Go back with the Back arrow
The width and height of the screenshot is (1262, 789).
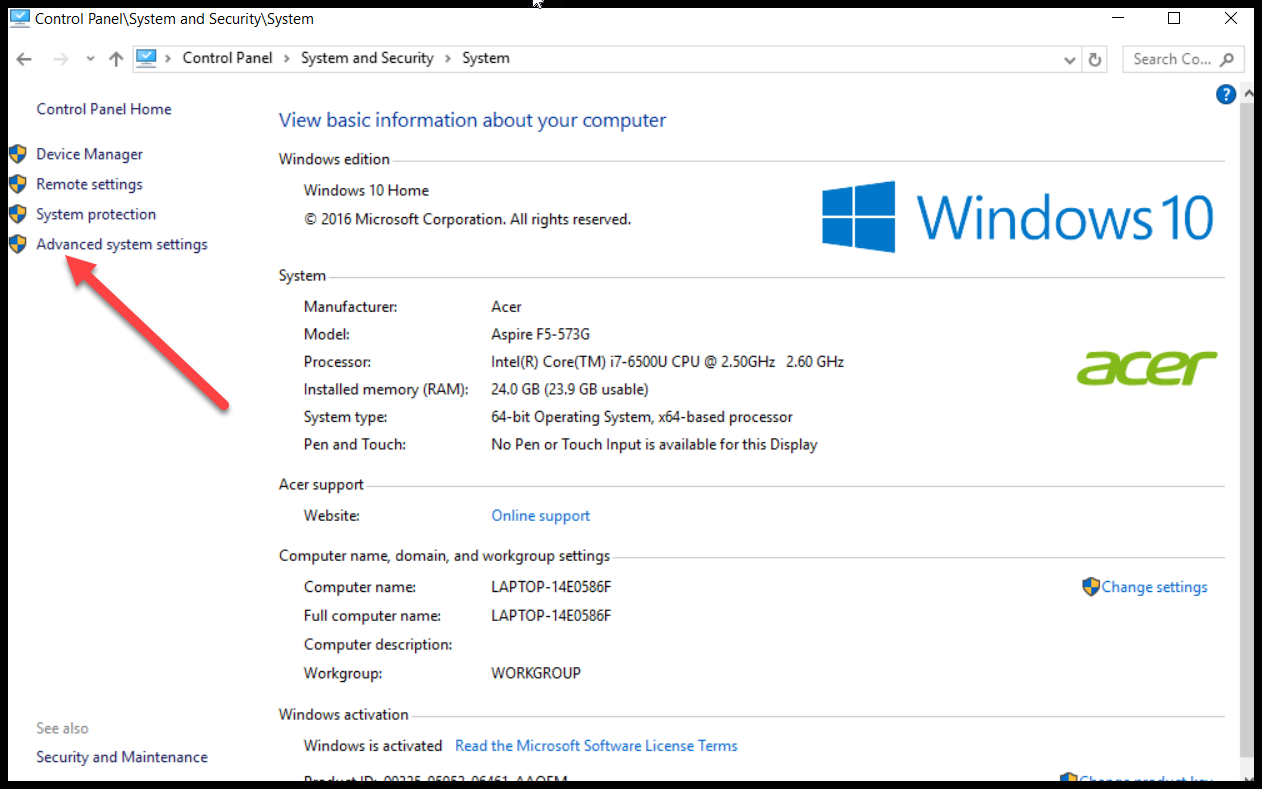tap(24, 59)
